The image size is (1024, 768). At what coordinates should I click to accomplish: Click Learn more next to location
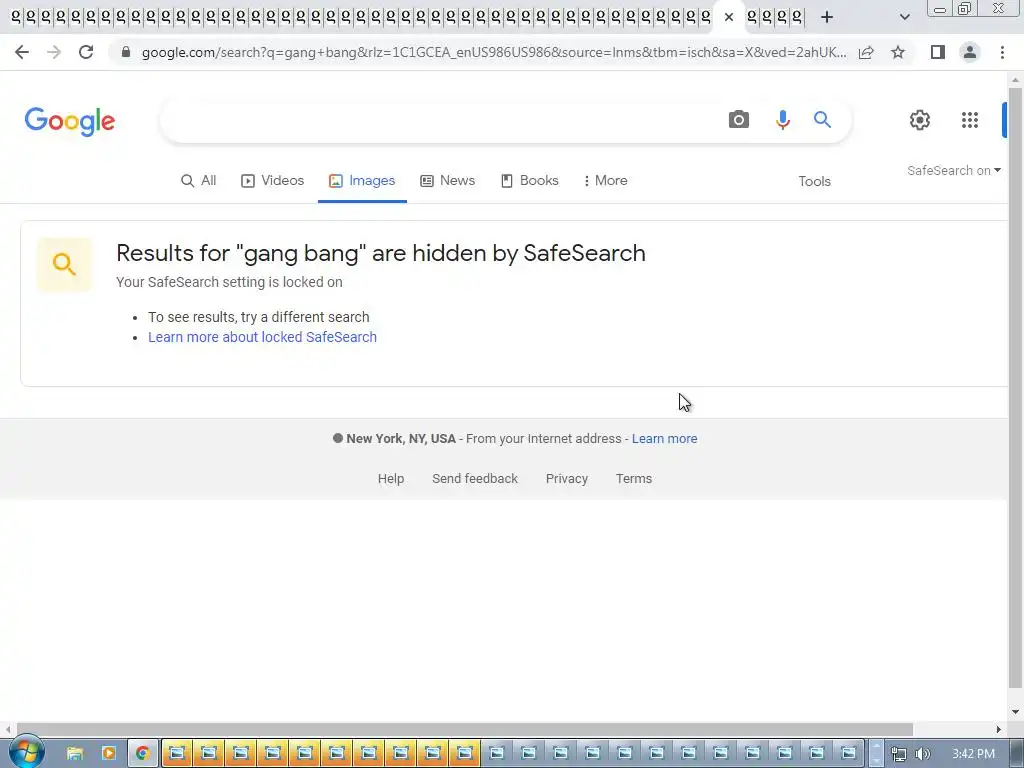664,439
